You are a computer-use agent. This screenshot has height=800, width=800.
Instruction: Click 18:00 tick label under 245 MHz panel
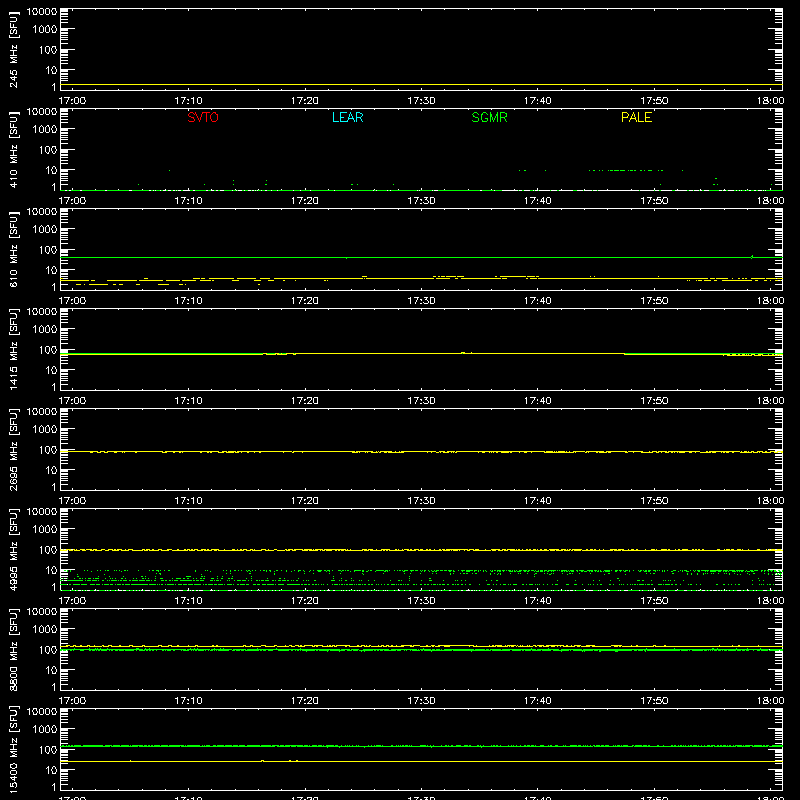[x=770, y=101]
